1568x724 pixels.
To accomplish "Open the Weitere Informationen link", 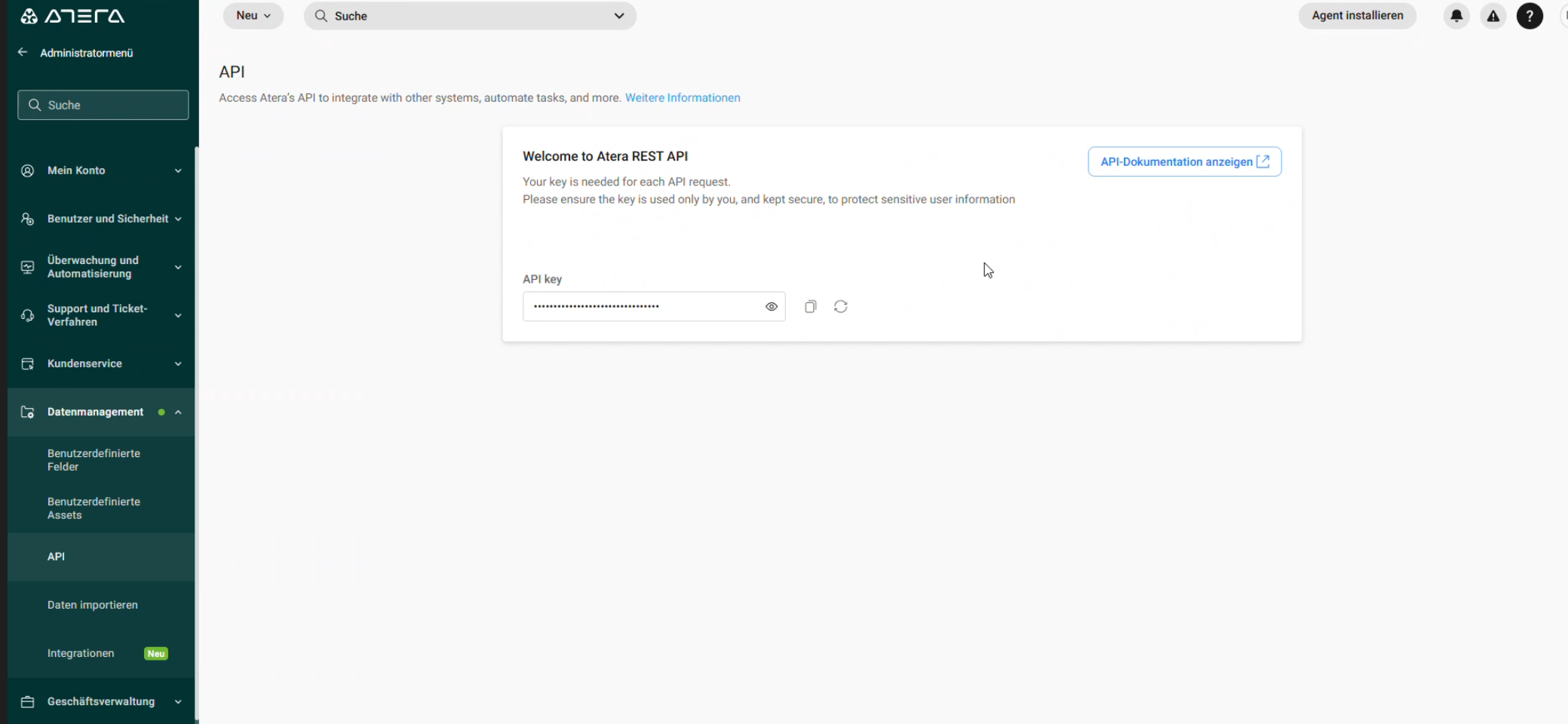I will point(682,98).
